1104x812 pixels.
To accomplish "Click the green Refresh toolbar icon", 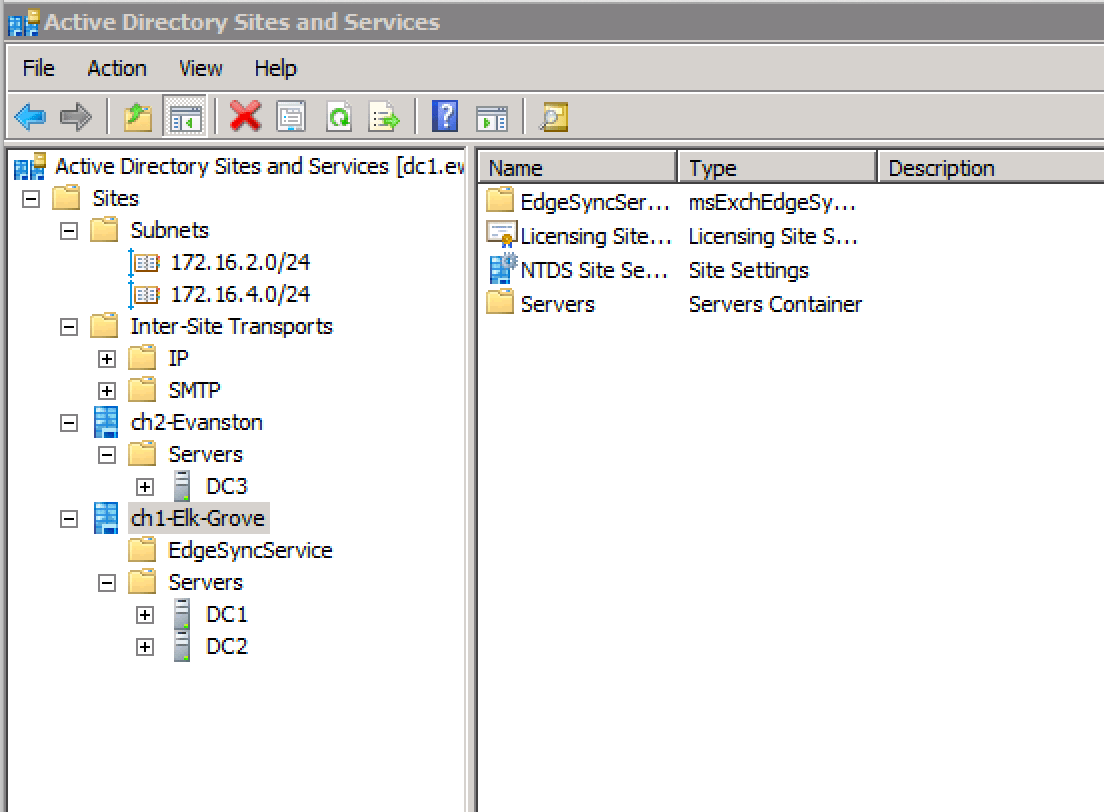I will (339, 116).
